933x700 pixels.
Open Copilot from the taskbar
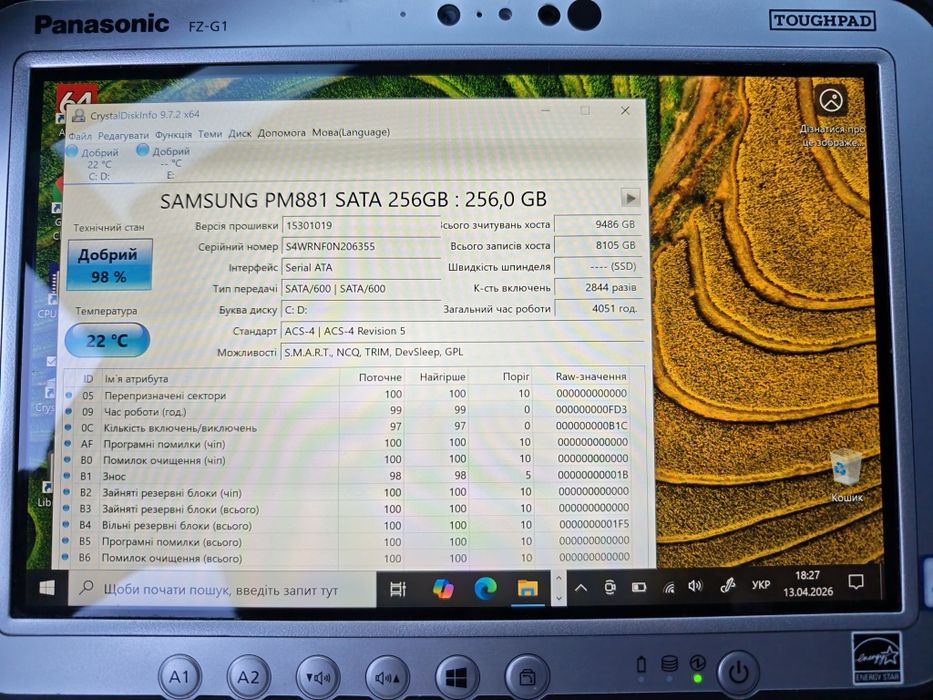(443, 589)
